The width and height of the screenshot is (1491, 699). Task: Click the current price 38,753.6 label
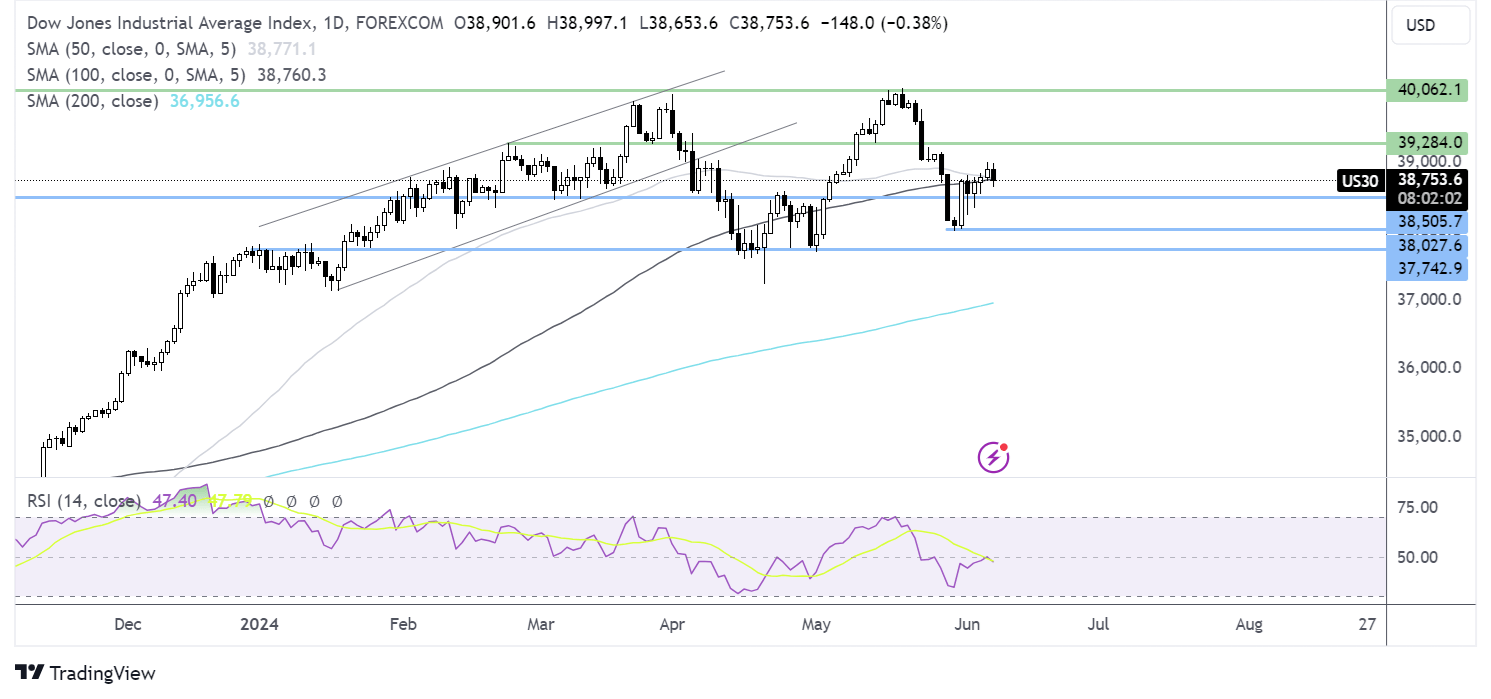(1431, 179)
